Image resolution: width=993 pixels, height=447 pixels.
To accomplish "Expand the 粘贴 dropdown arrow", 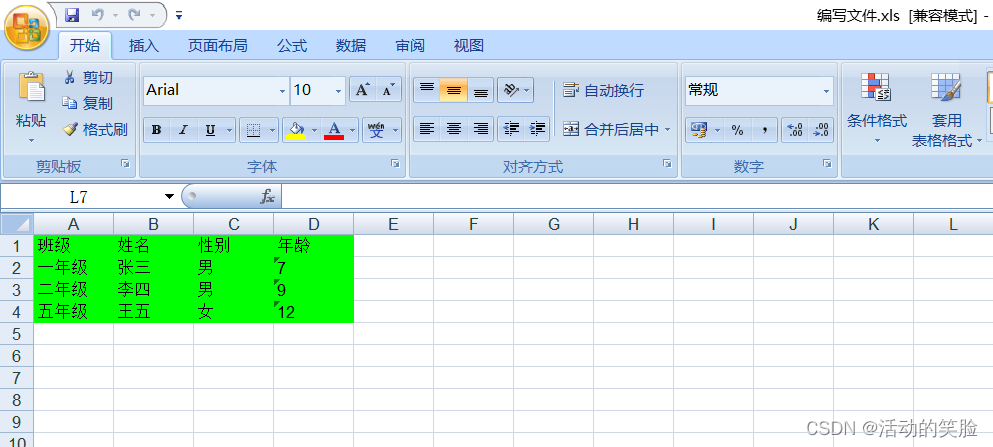I will coord(31,140).
